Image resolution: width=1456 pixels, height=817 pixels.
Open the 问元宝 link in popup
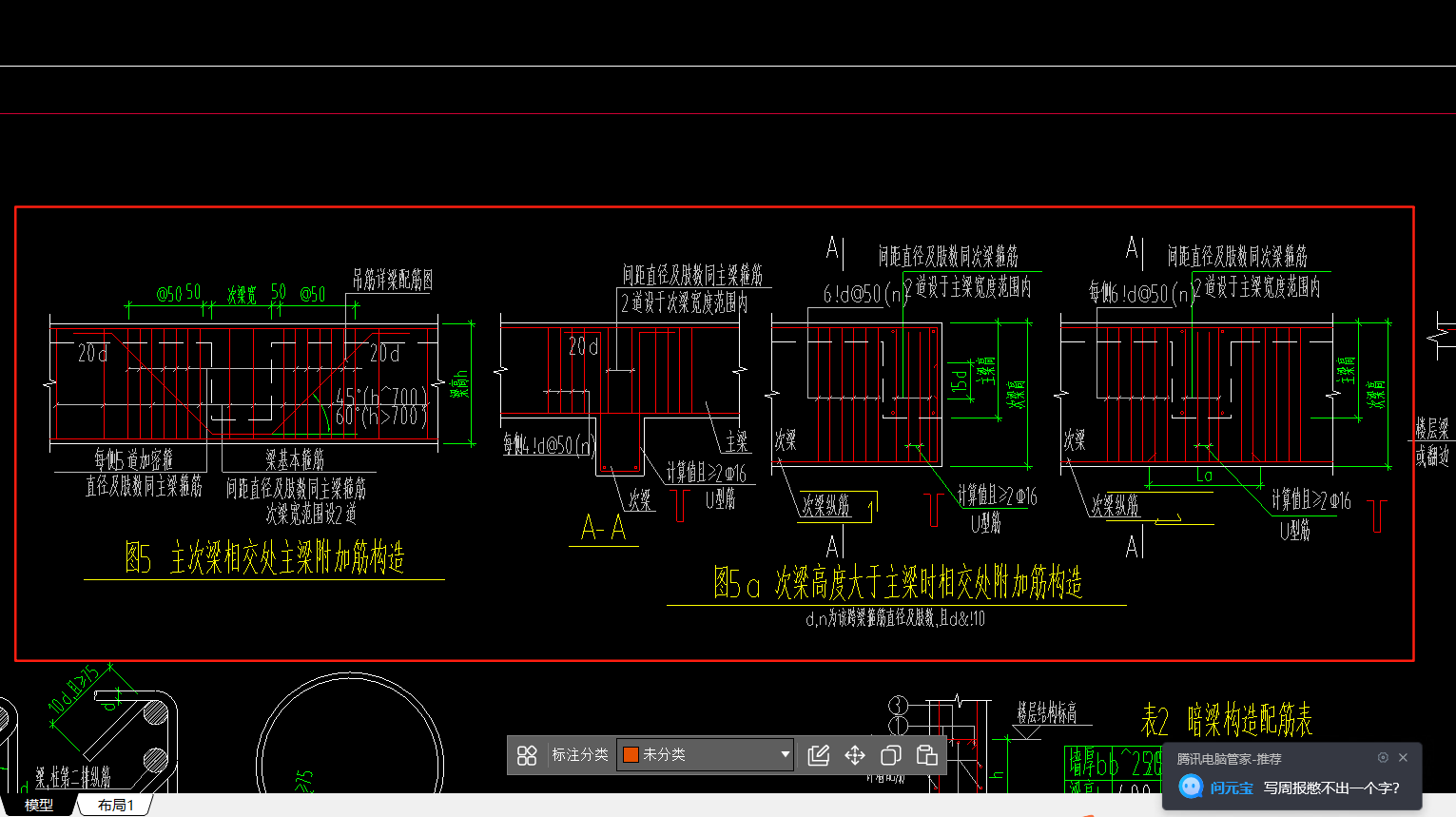[1232, 788]
